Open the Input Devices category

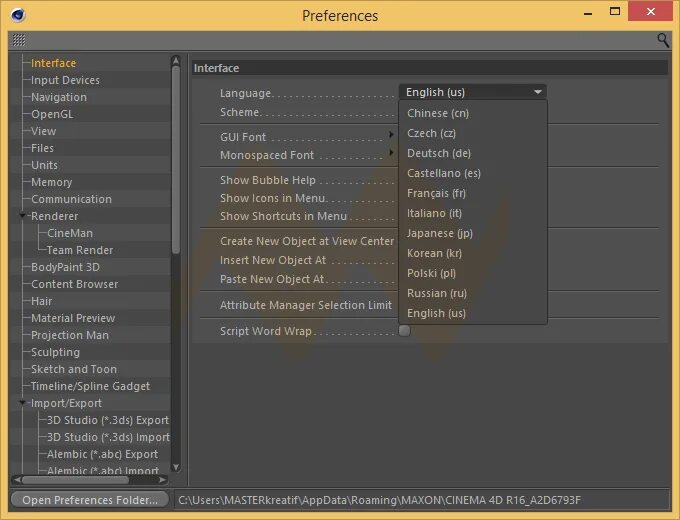click(x=65, y=80)
